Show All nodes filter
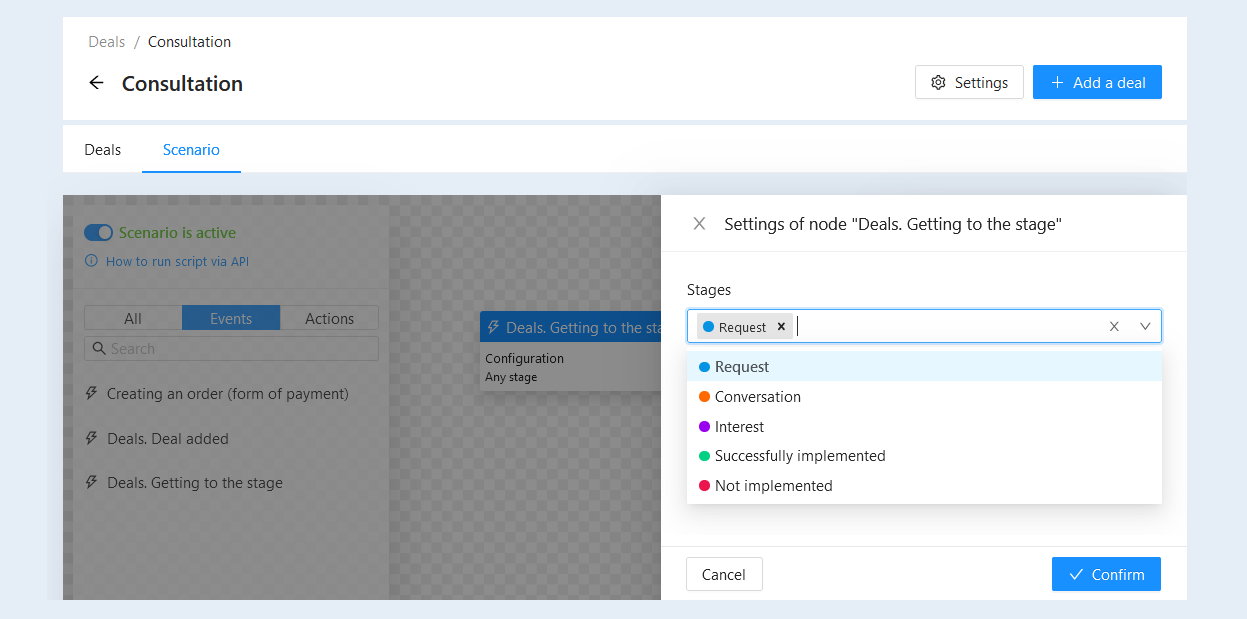Image resolution: width=1247 pixels, height=619 pixels. coord(133,318)
